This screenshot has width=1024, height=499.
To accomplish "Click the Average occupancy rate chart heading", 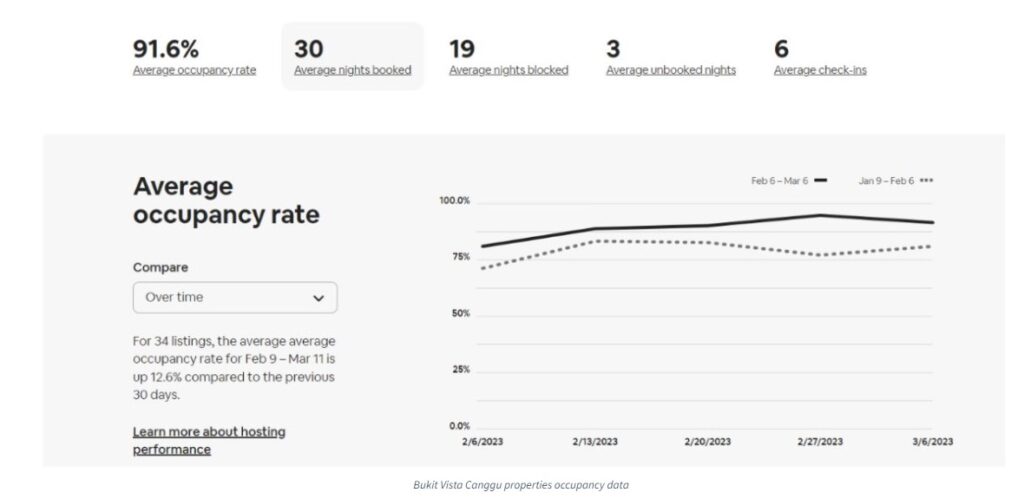I will 226,200.
